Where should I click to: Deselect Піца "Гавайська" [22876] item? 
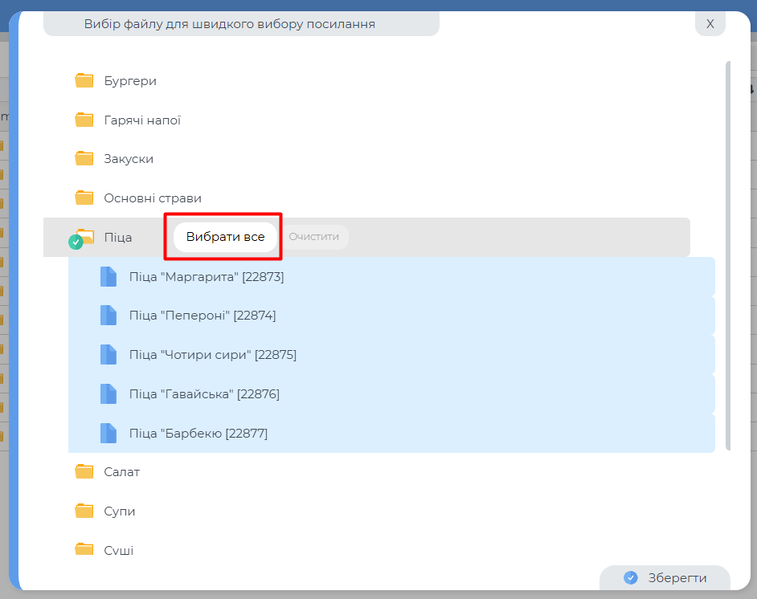(x=204, y=394)
